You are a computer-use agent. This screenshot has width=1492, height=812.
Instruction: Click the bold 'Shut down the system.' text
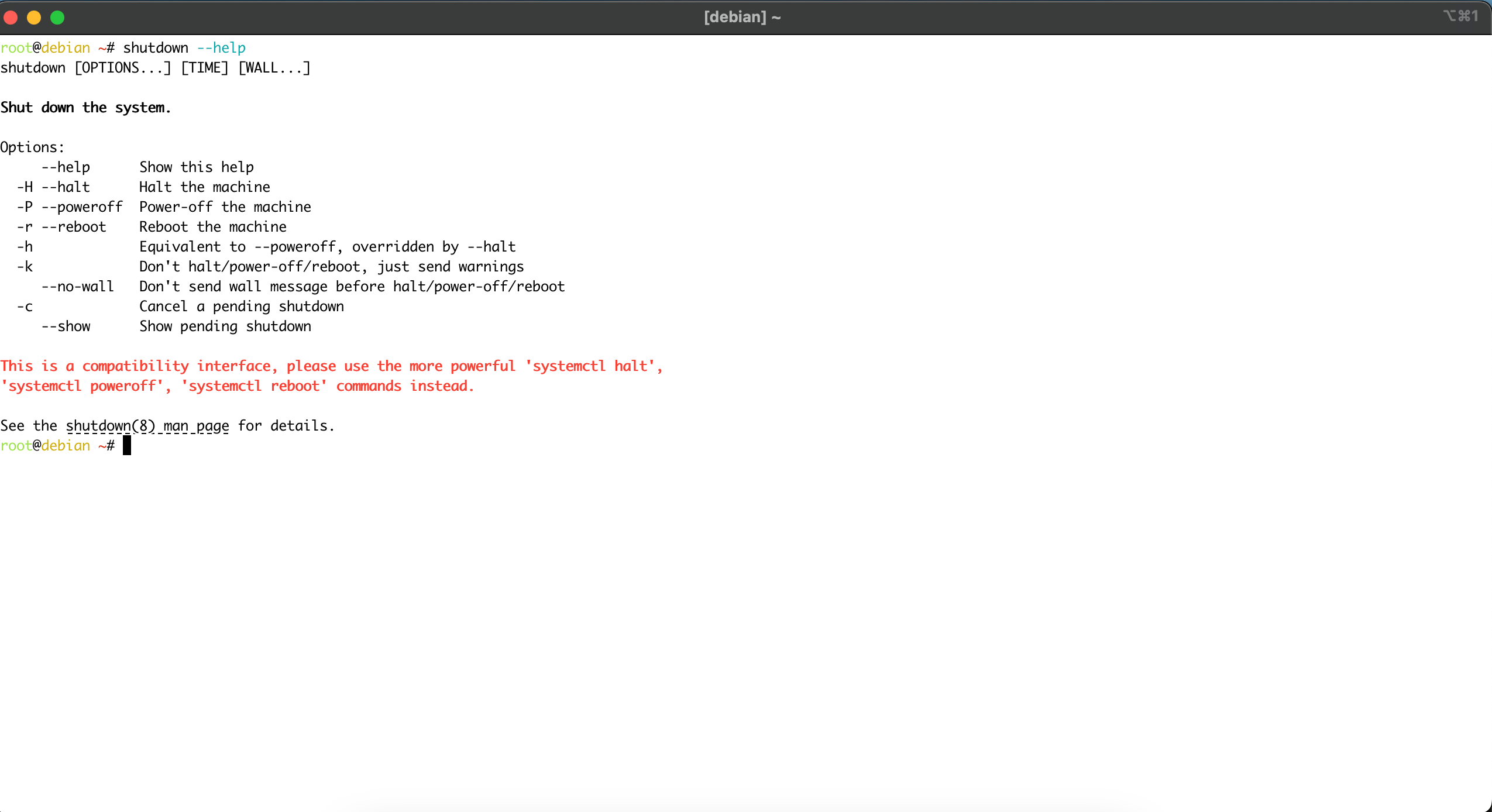tap(85, 108)
